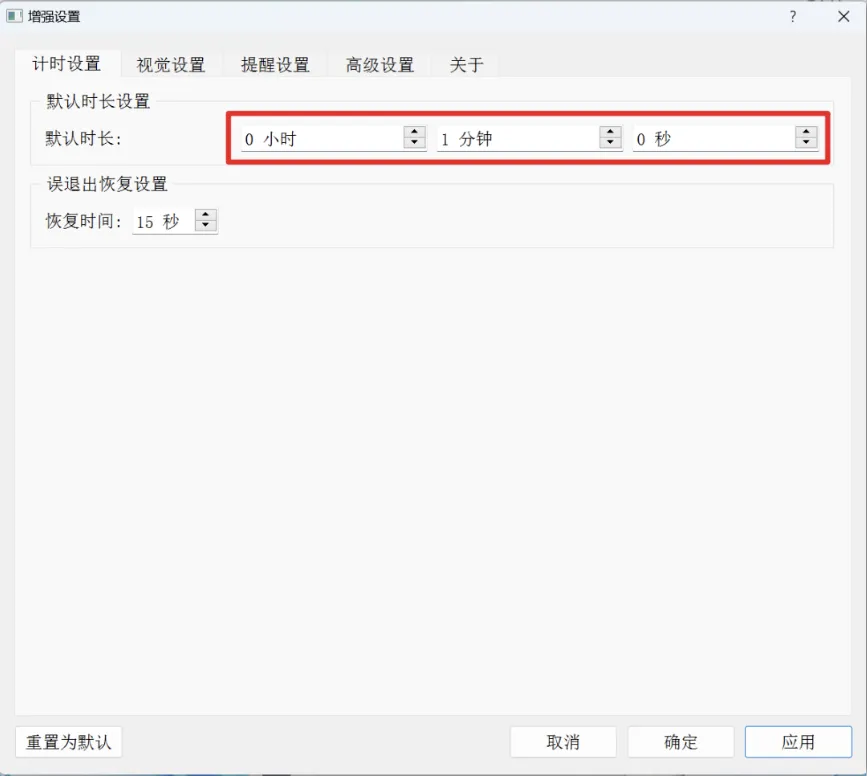Viewport: 867px width, 776px height.
Task: Click the 误退出恢复设置 group title
Action: point(107,184)
